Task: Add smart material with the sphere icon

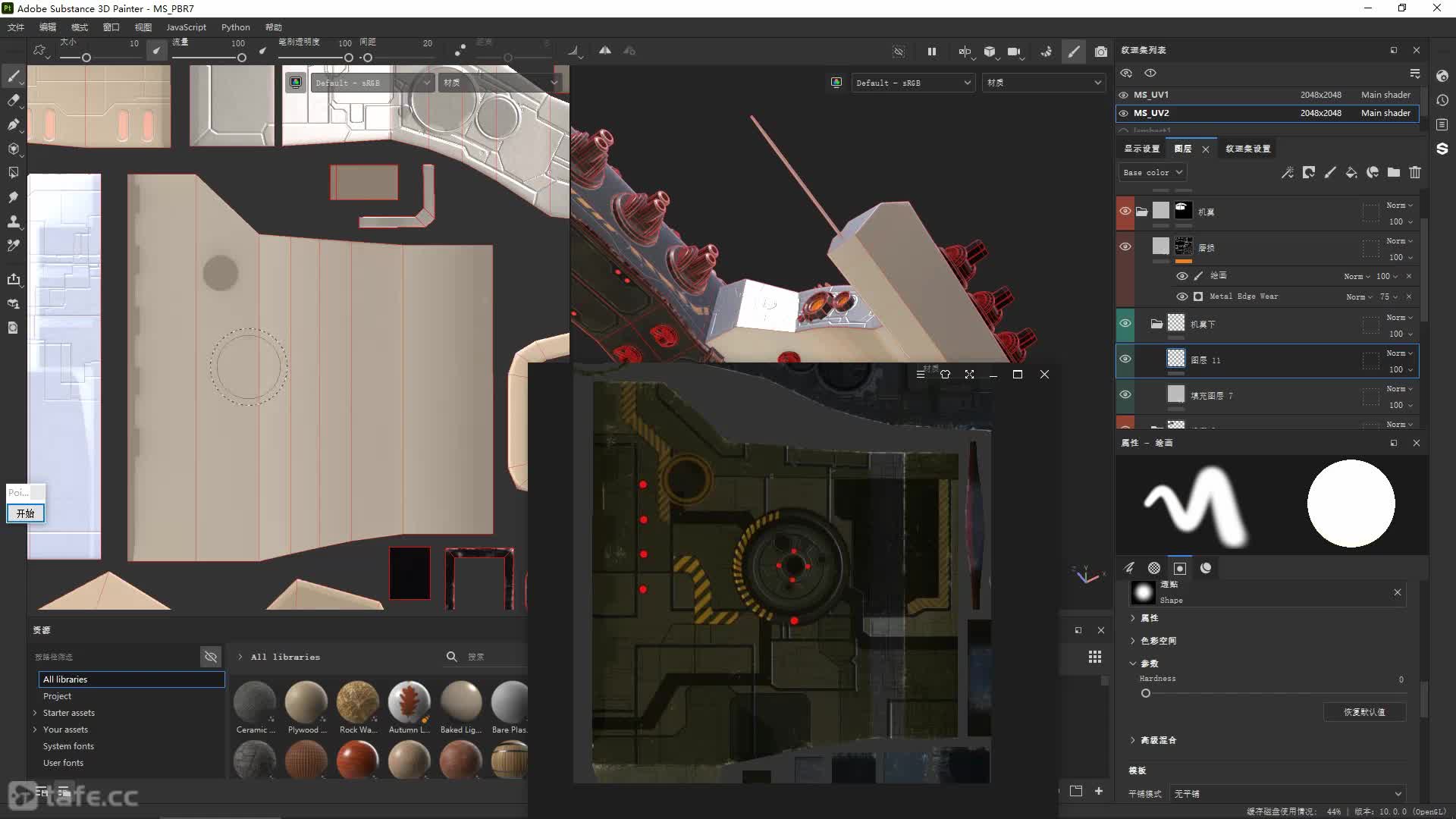Action: click(1373, 172)
